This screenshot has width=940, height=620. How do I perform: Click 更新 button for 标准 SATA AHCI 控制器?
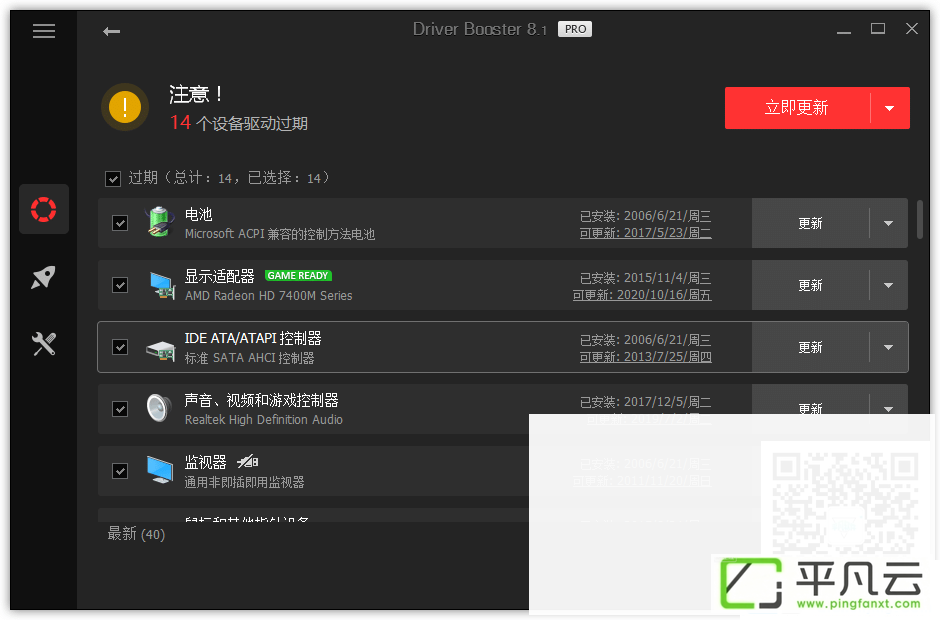811,347
